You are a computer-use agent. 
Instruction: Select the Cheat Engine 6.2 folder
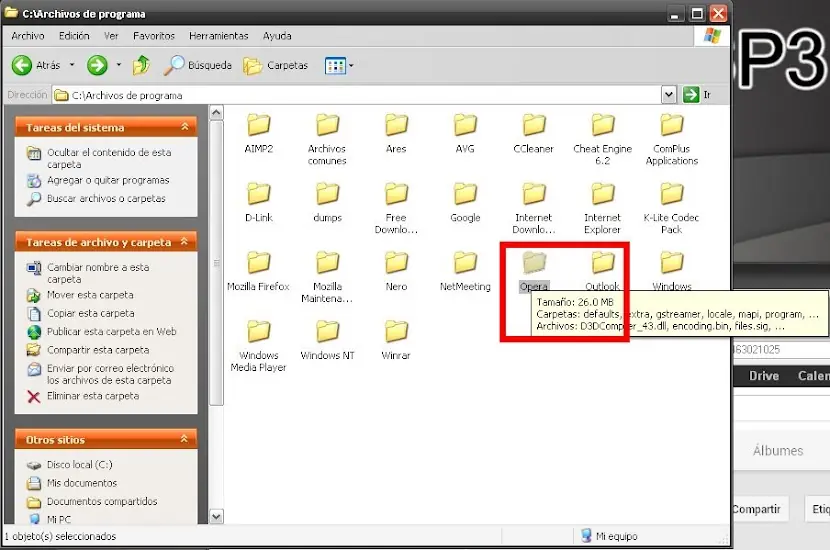click(x=602, y=140)
